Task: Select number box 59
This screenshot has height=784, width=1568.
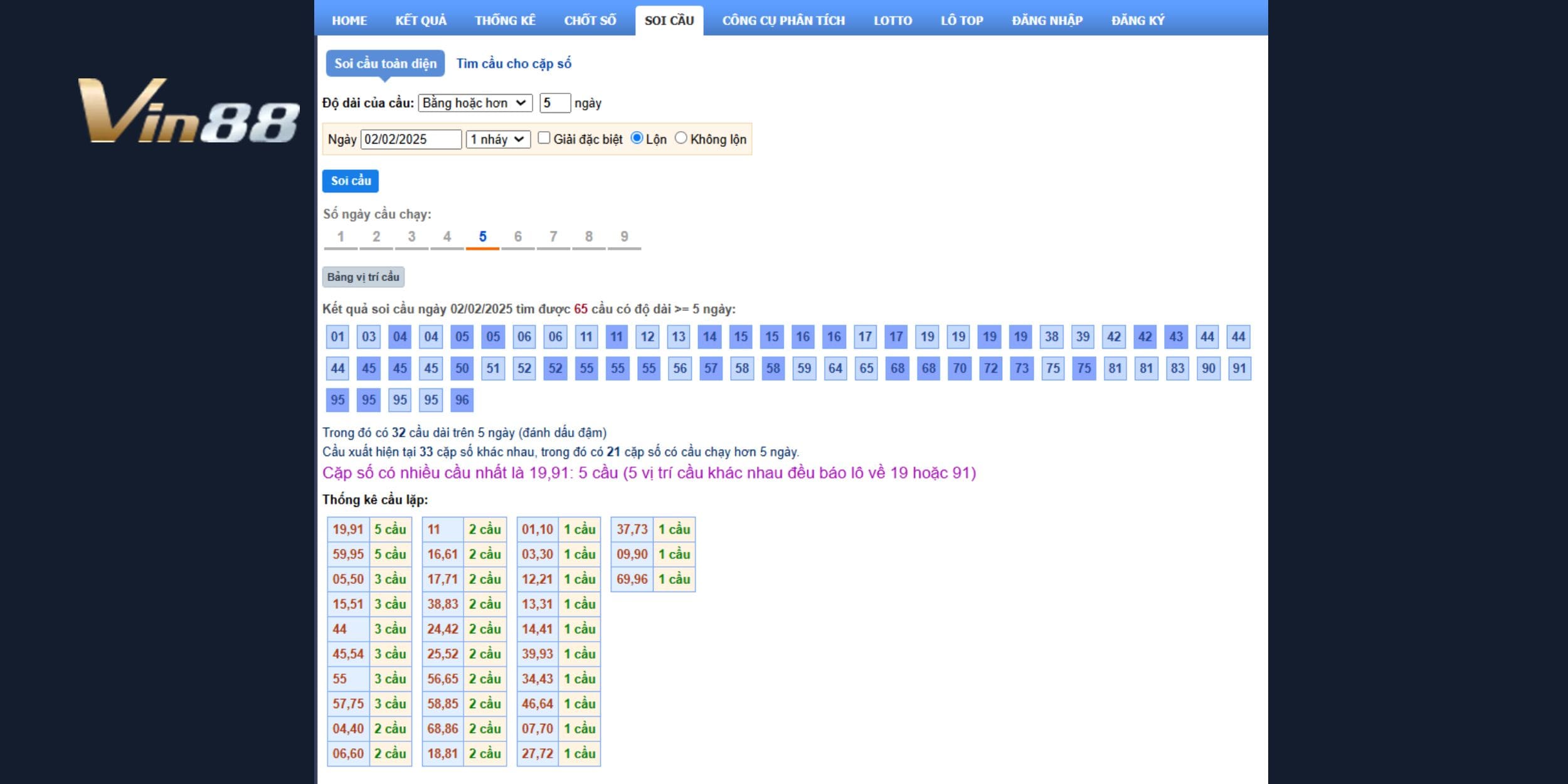Action: coord(804,368)
